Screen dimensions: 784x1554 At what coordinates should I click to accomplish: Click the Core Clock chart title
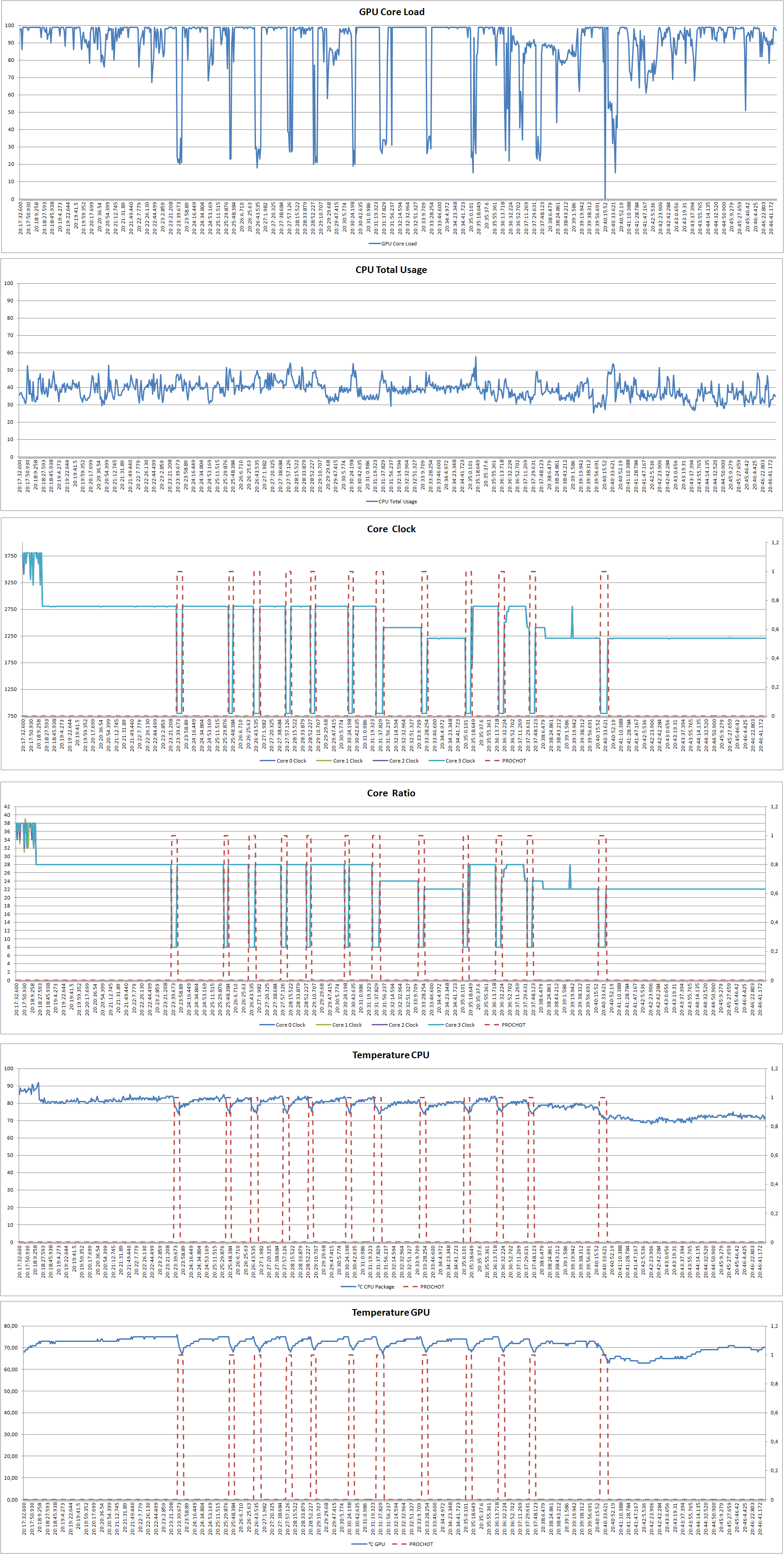tap(391, 529)
